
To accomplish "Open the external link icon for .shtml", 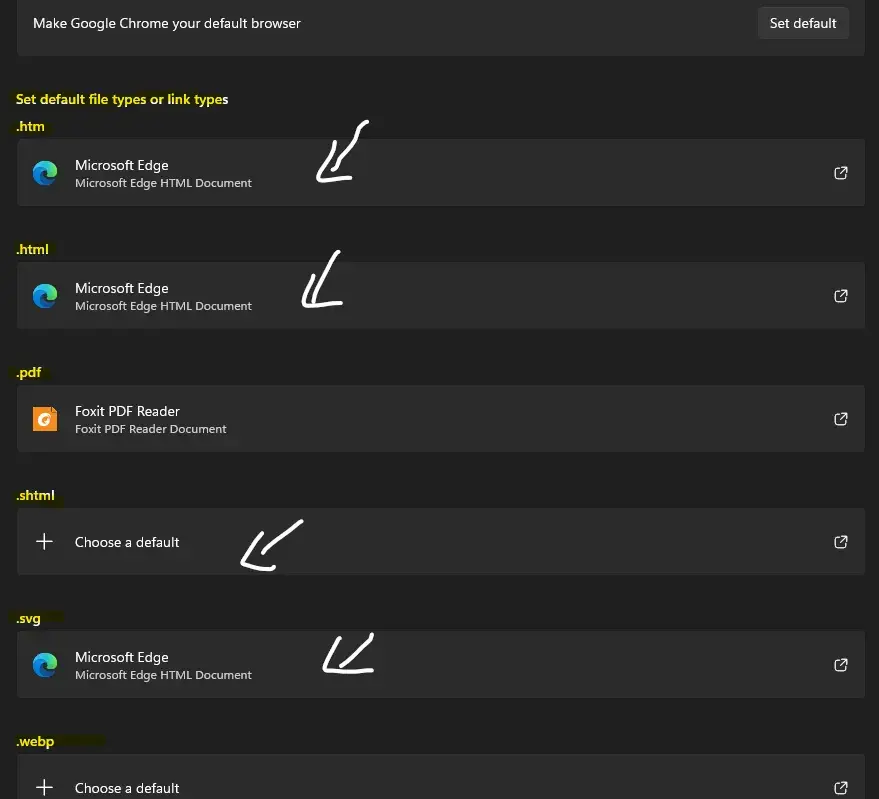I will tap(841, 542).
